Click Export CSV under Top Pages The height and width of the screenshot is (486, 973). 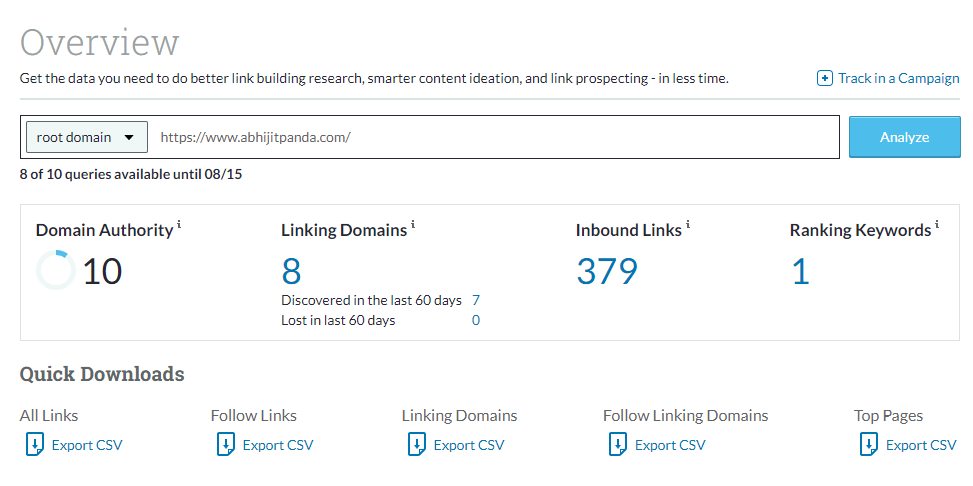click(x=920, y=445)
